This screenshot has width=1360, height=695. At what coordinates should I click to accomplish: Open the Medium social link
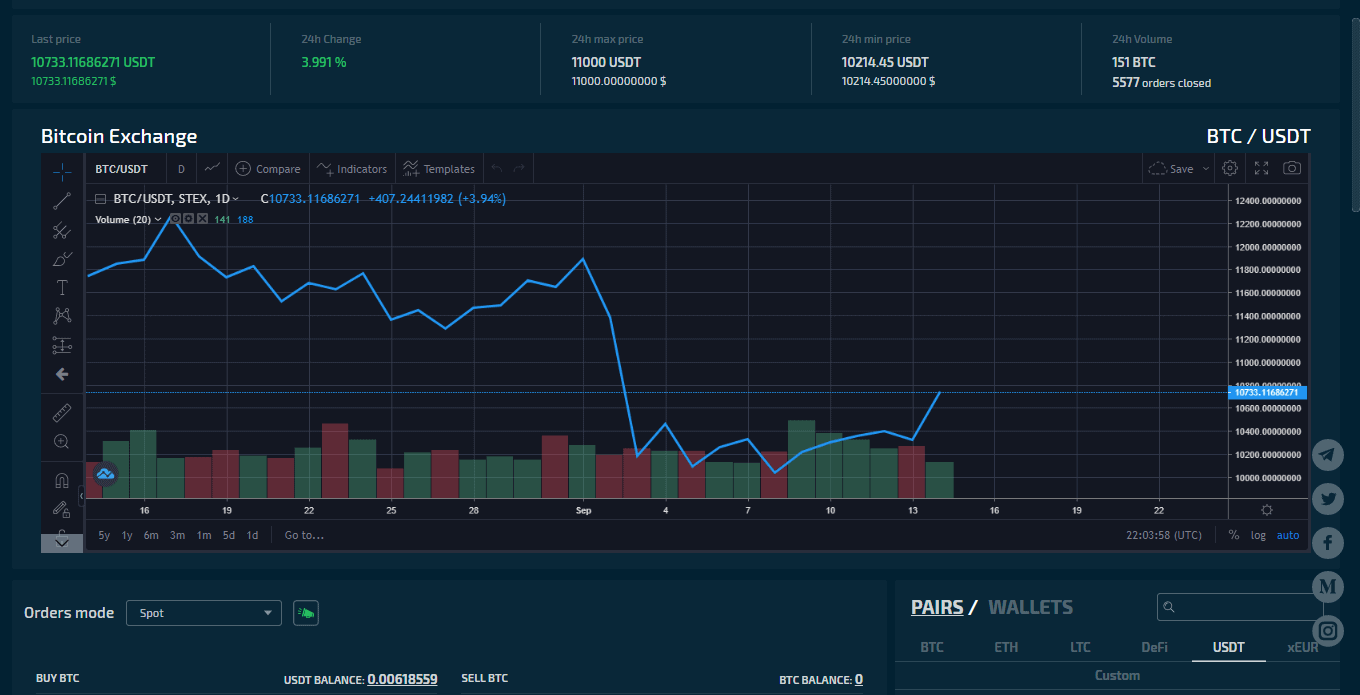coord(1328,587)
